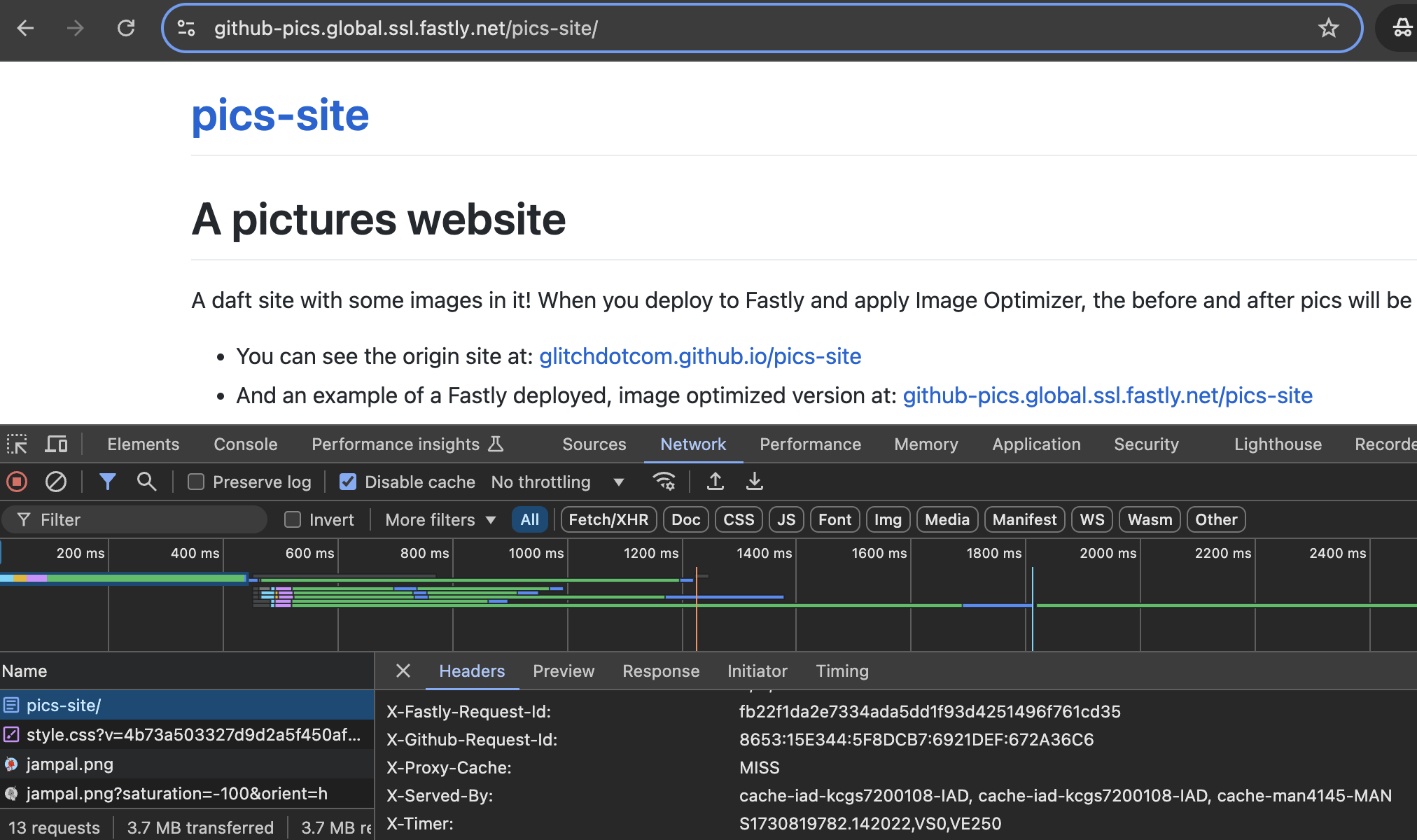Open glitchdotcom.github.io/pics-site origin link
This screenshot has width=1417, height=840.
point(700,356)
